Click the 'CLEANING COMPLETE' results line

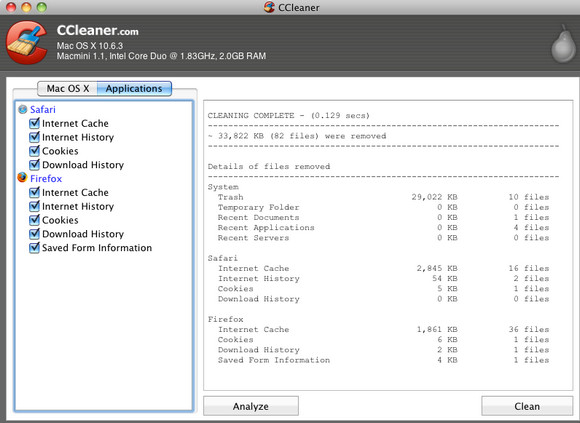click(289, 116)
